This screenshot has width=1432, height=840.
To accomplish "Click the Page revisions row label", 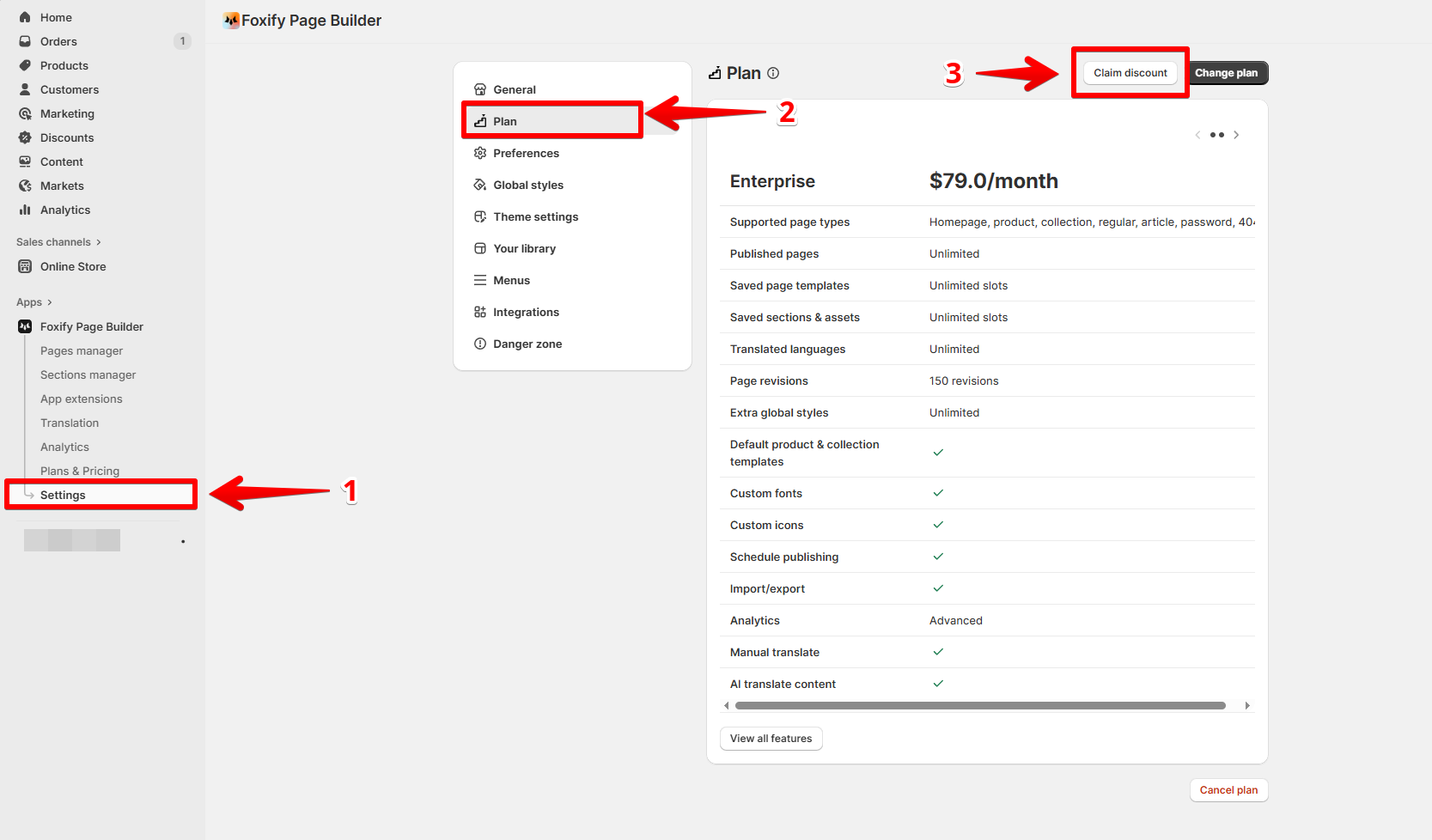I will [x=769, y=380].
